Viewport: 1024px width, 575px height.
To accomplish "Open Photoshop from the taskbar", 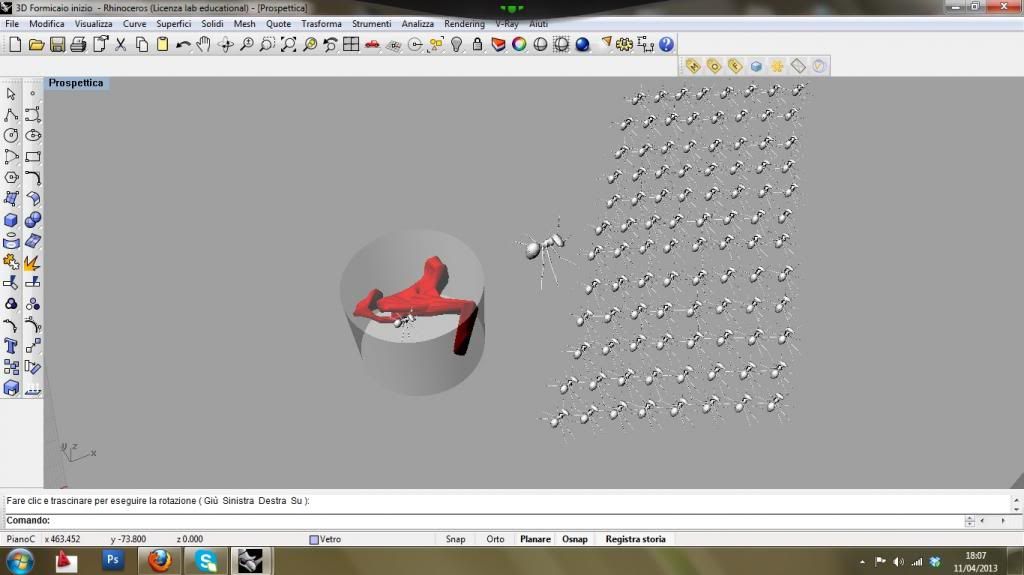I will tap(112, 561).
